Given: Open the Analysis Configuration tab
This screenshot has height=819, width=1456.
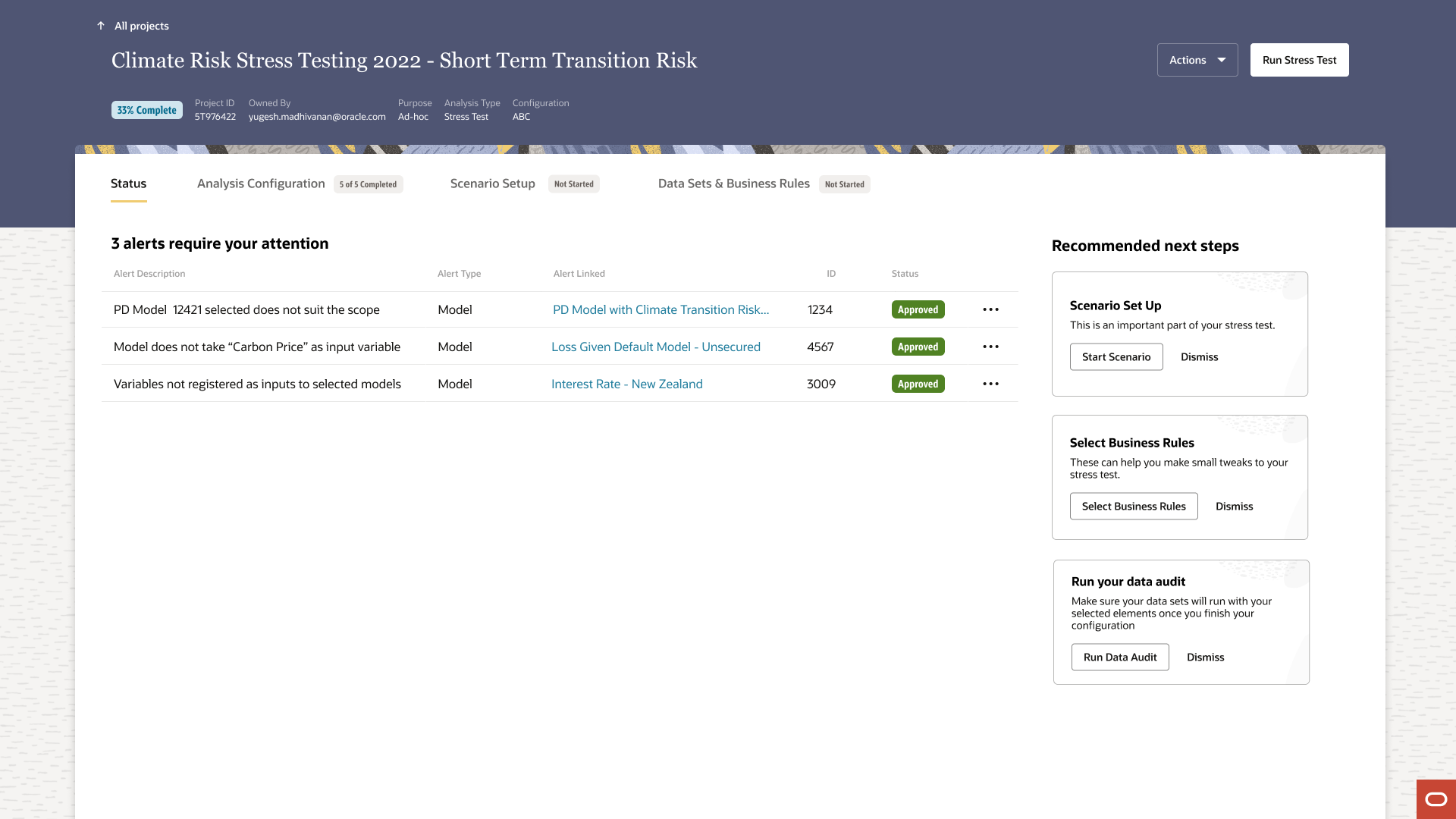Looking at the screenshot, I should (261, 184).
